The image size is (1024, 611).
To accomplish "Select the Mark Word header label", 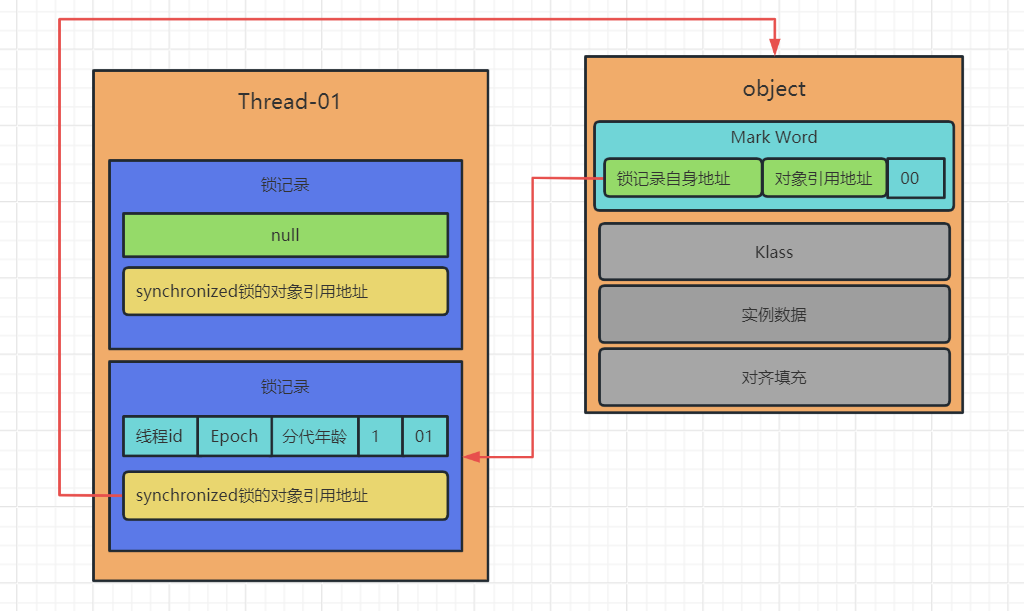I will pos(773,137).
